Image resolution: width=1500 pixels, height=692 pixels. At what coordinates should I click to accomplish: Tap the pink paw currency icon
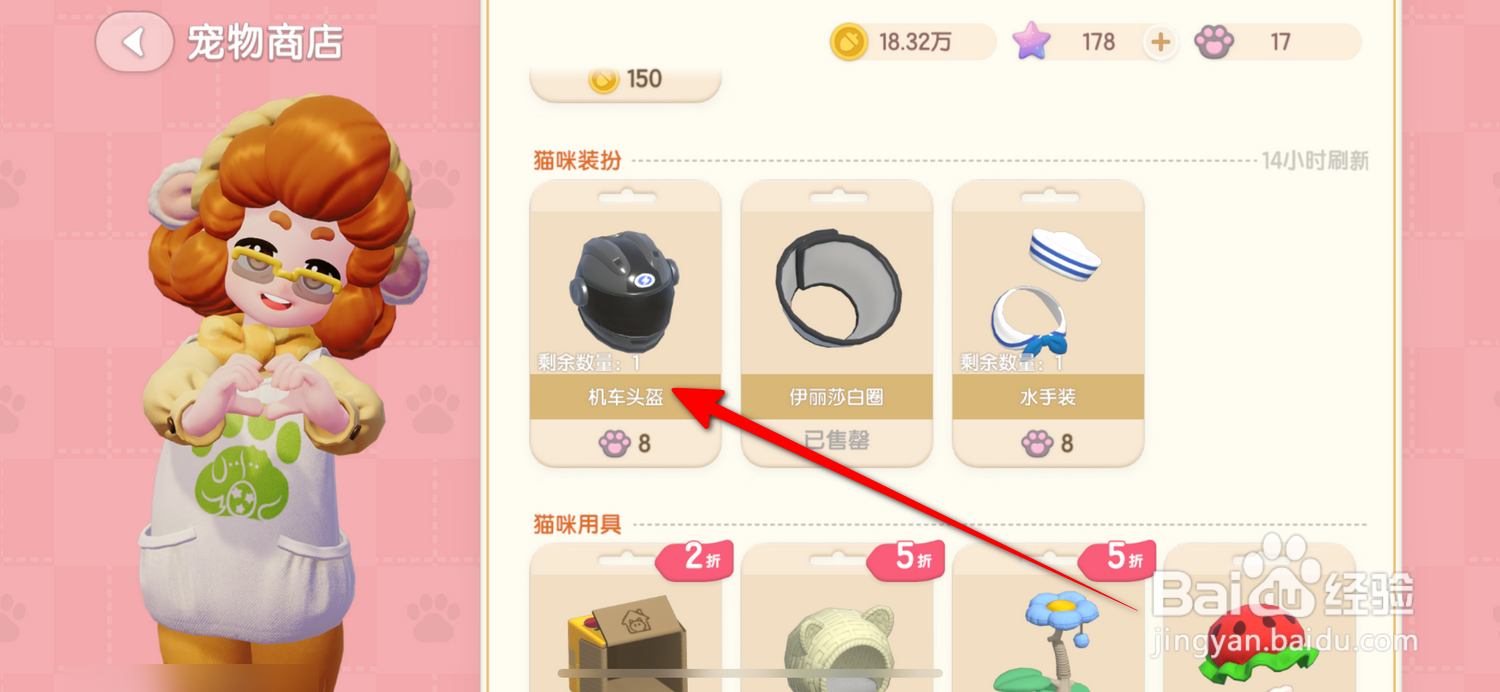1215,42
